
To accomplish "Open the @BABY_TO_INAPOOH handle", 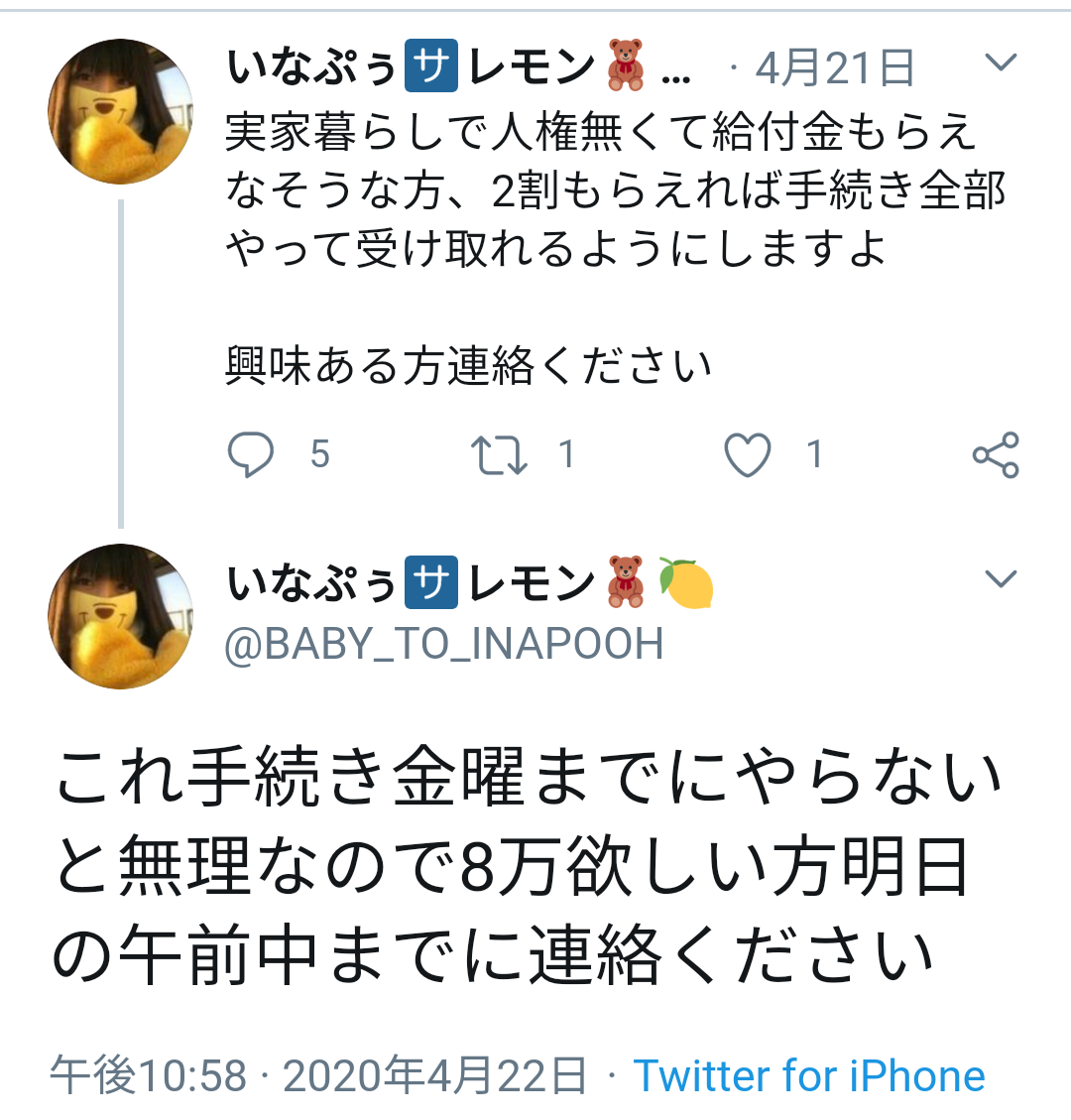I will [x=444, y=645].
